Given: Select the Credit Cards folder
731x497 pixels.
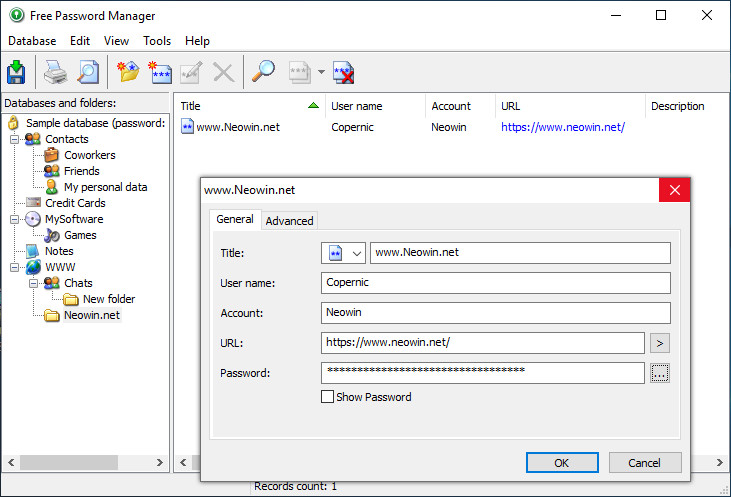Looking at the screenshot, I should click(75, 203).
